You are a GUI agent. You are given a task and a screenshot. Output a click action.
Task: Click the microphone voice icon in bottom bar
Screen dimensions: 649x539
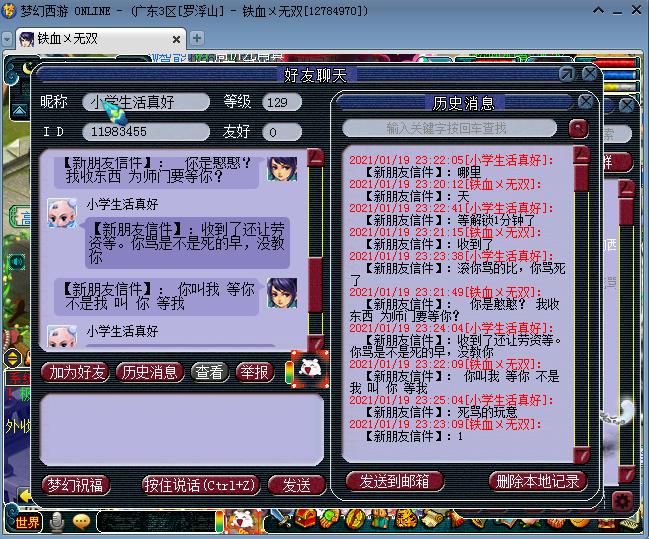[57, 522]
